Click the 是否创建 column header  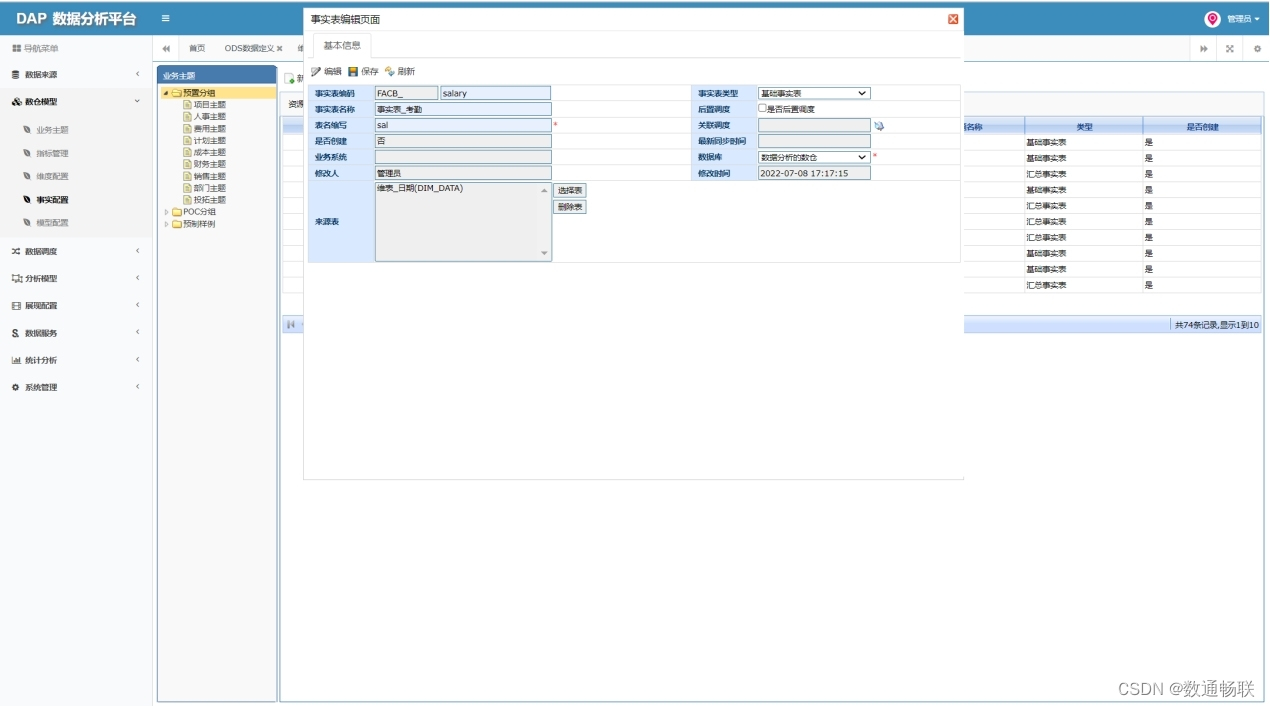point(1202,127)
